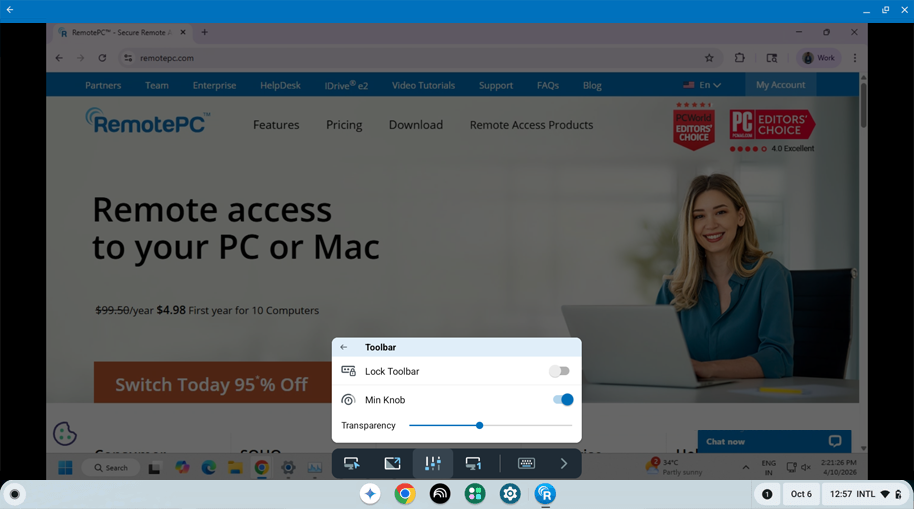Click the remote weather widget 34°C
914x509 pixels.
[674, 467]
